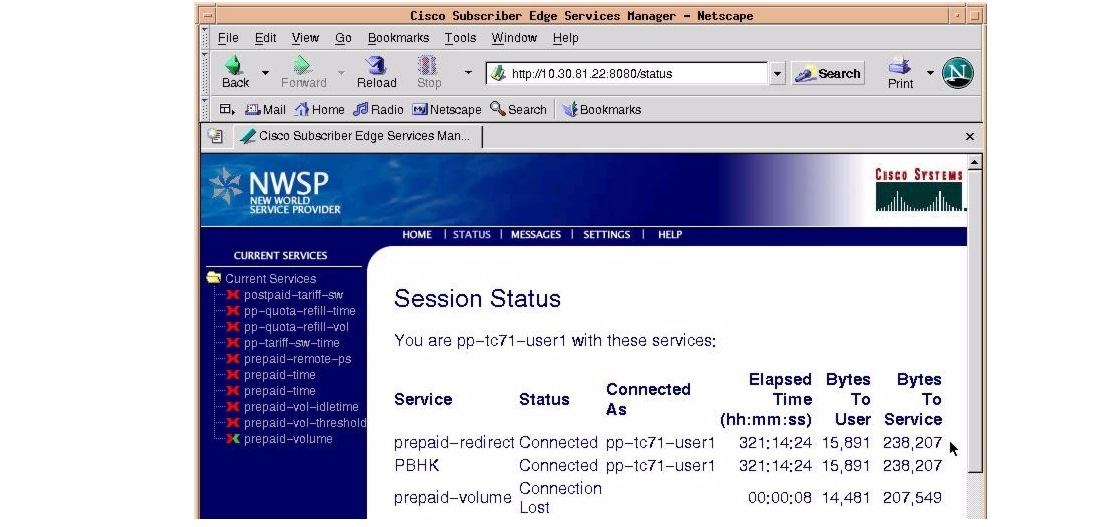The image size is (1097, 527).
Task: Click the PBHK service name in table
Action: (417, 465)
